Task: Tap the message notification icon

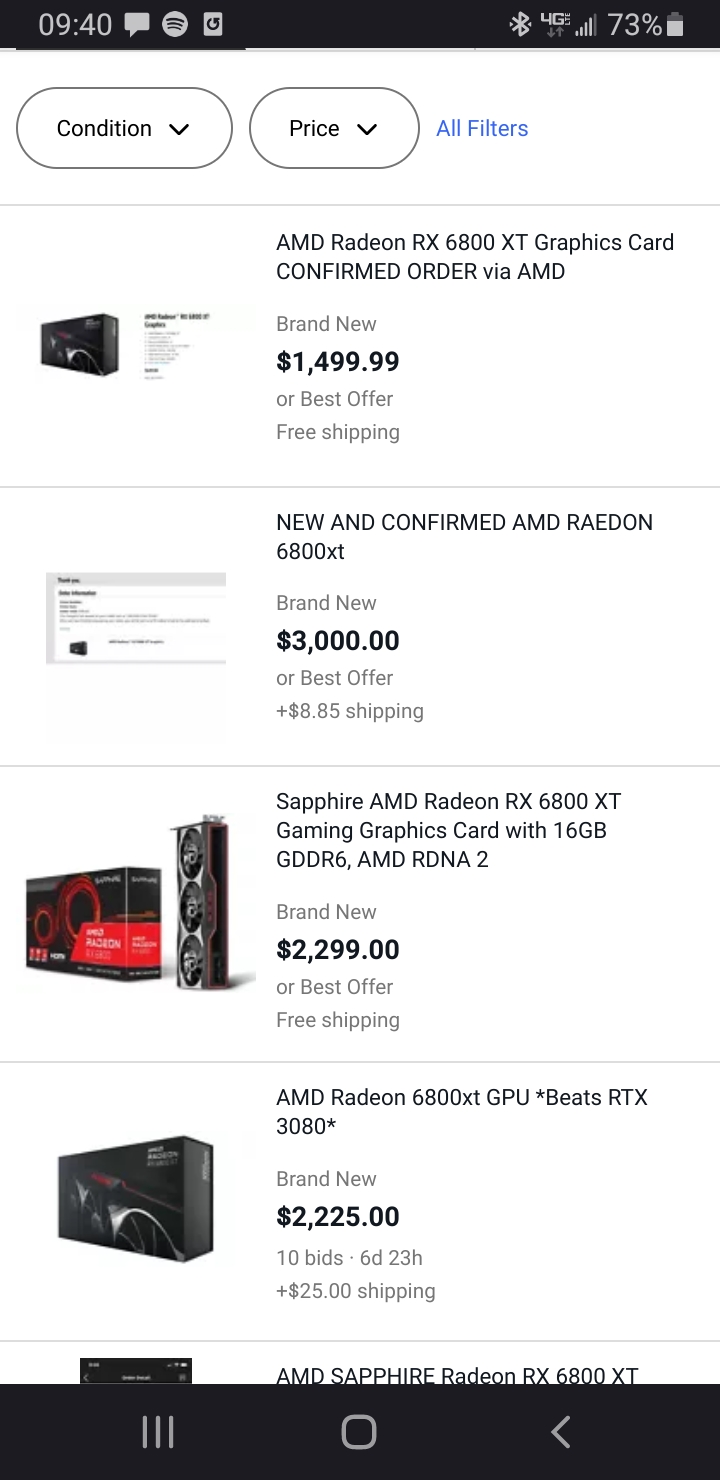Action: [137, 25]
